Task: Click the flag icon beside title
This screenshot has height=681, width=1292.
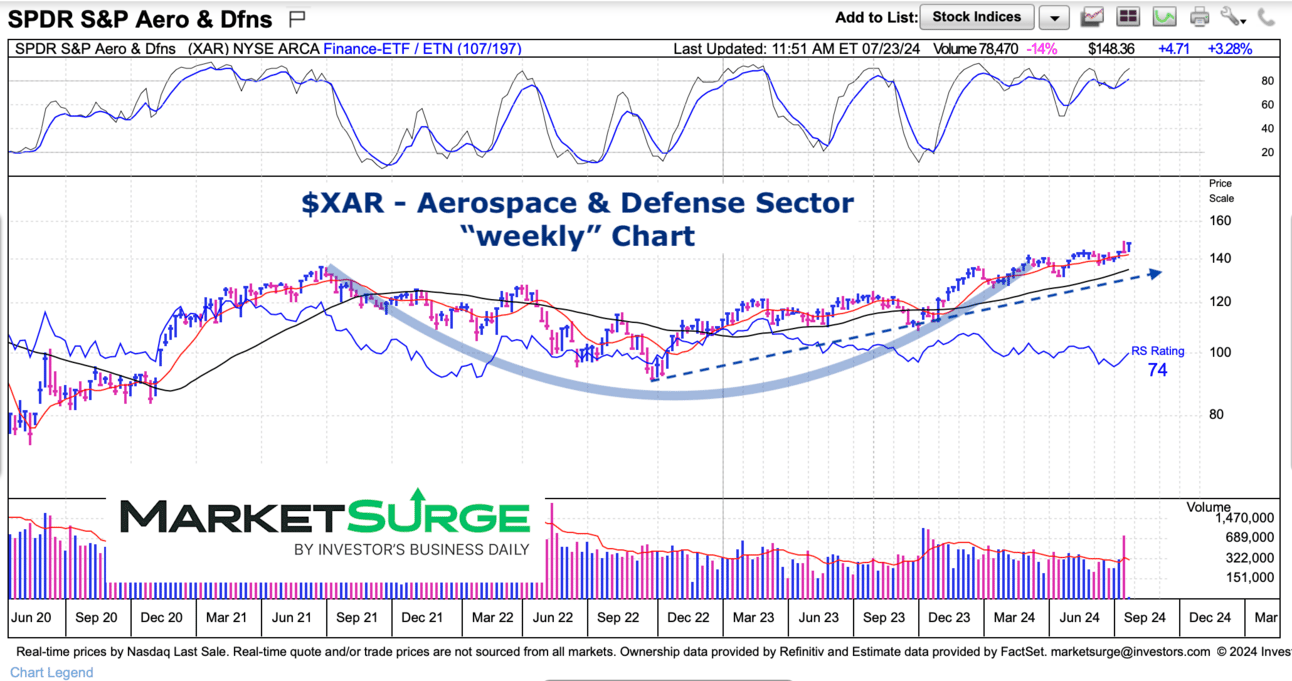Action: [x=297, y=18]
